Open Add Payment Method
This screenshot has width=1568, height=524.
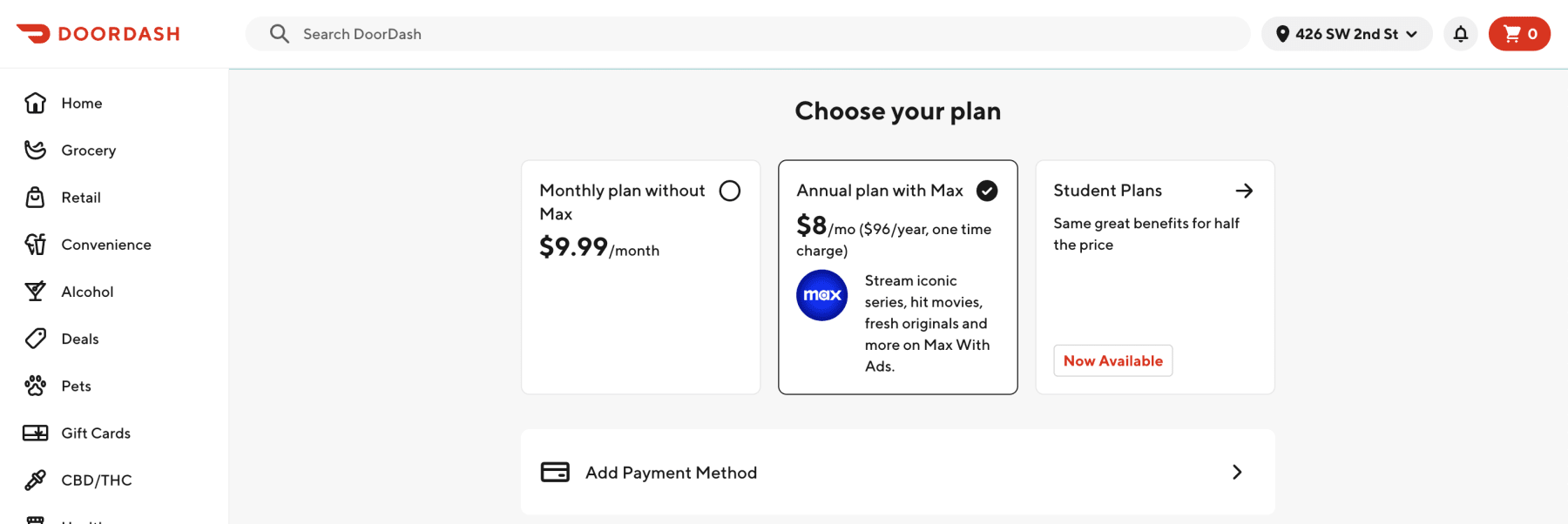pyautogui.click(x=671, y=472)
